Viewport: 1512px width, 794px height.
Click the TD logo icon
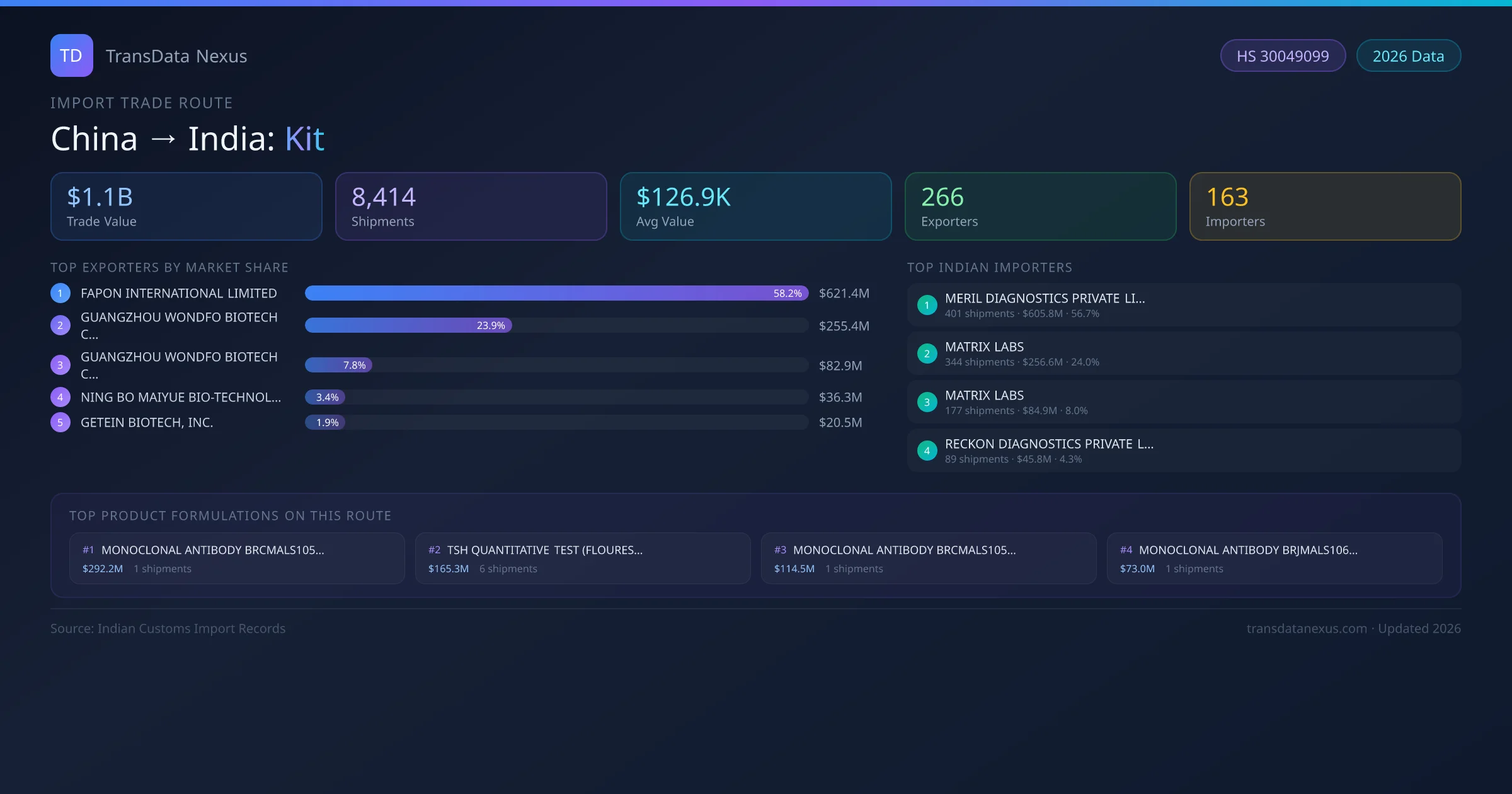click(71, 55)
